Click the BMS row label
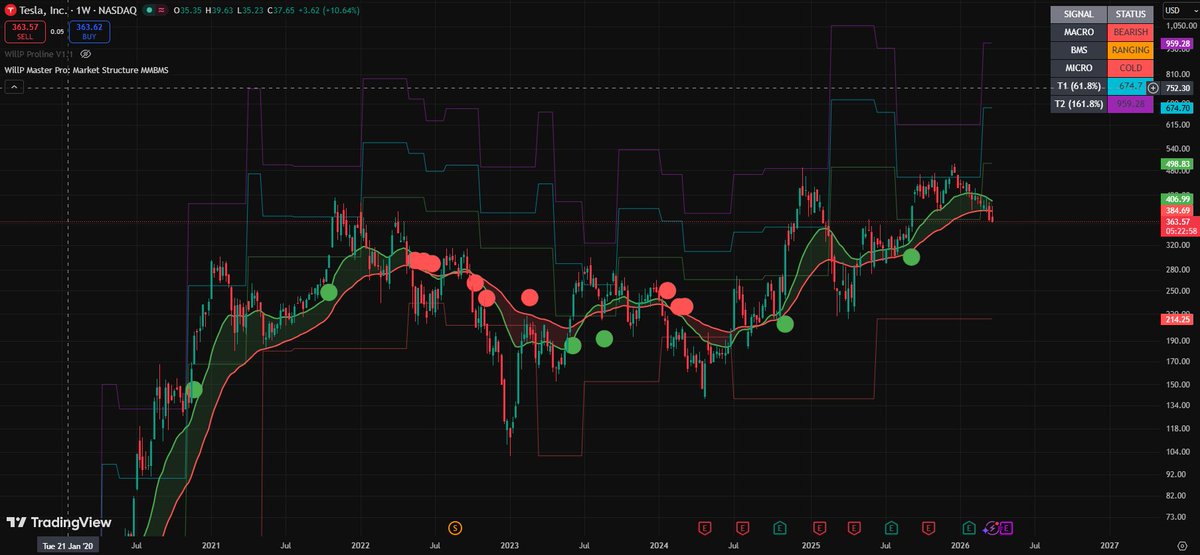Image resolution: width=1200 pixels, height=555 pixels. pos(1078,50)
